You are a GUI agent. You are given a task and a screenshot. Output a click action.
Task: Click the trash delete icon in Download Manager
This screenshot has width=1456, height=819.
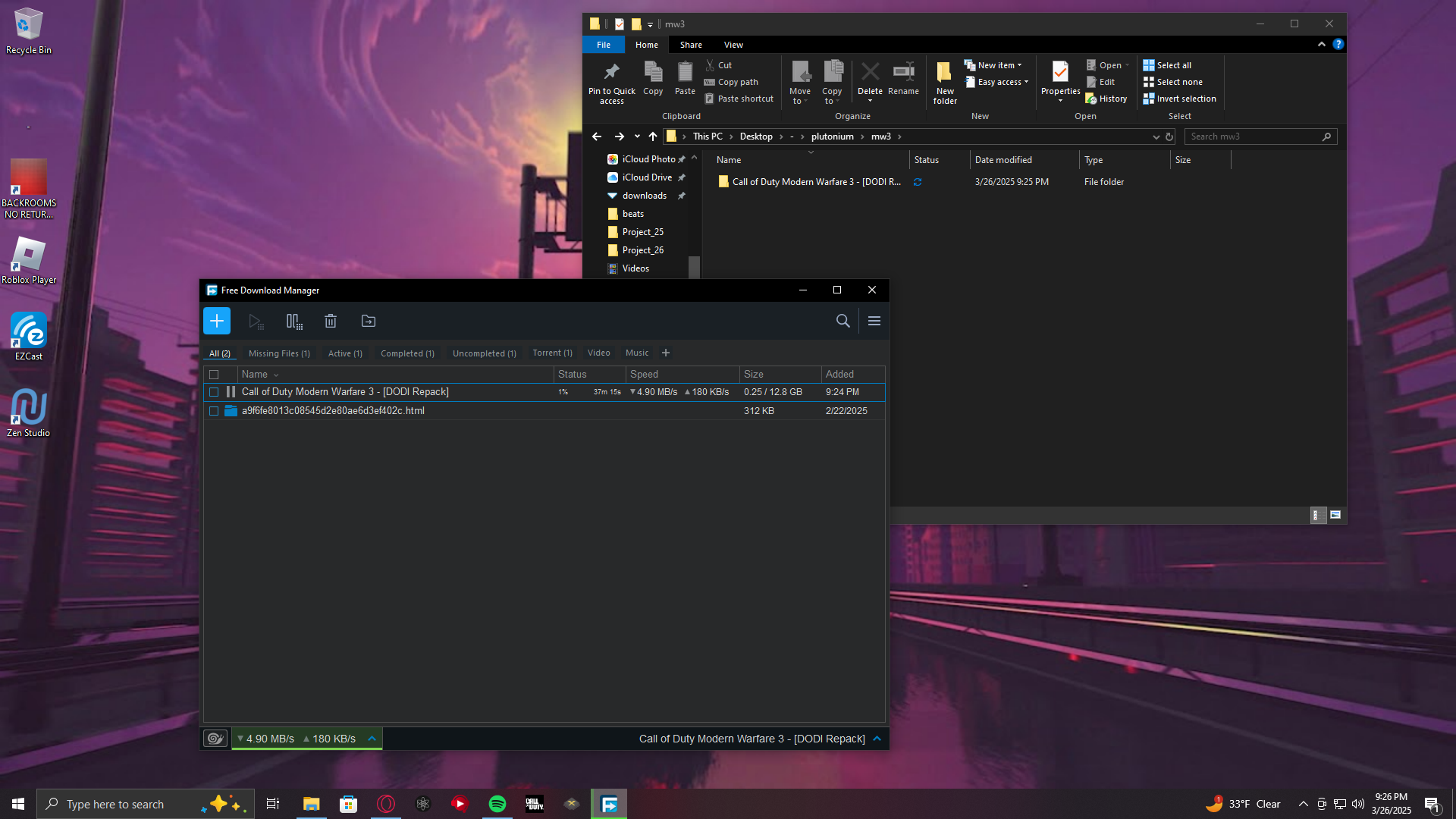pos(331,322)
